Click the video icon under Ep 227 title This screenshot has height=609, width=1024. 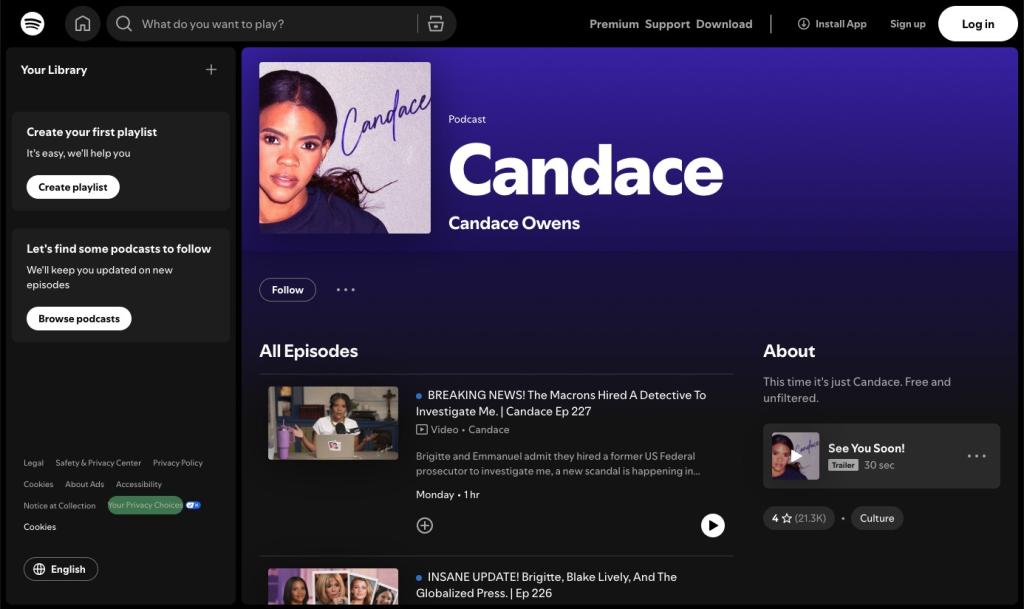pos(422,429)
